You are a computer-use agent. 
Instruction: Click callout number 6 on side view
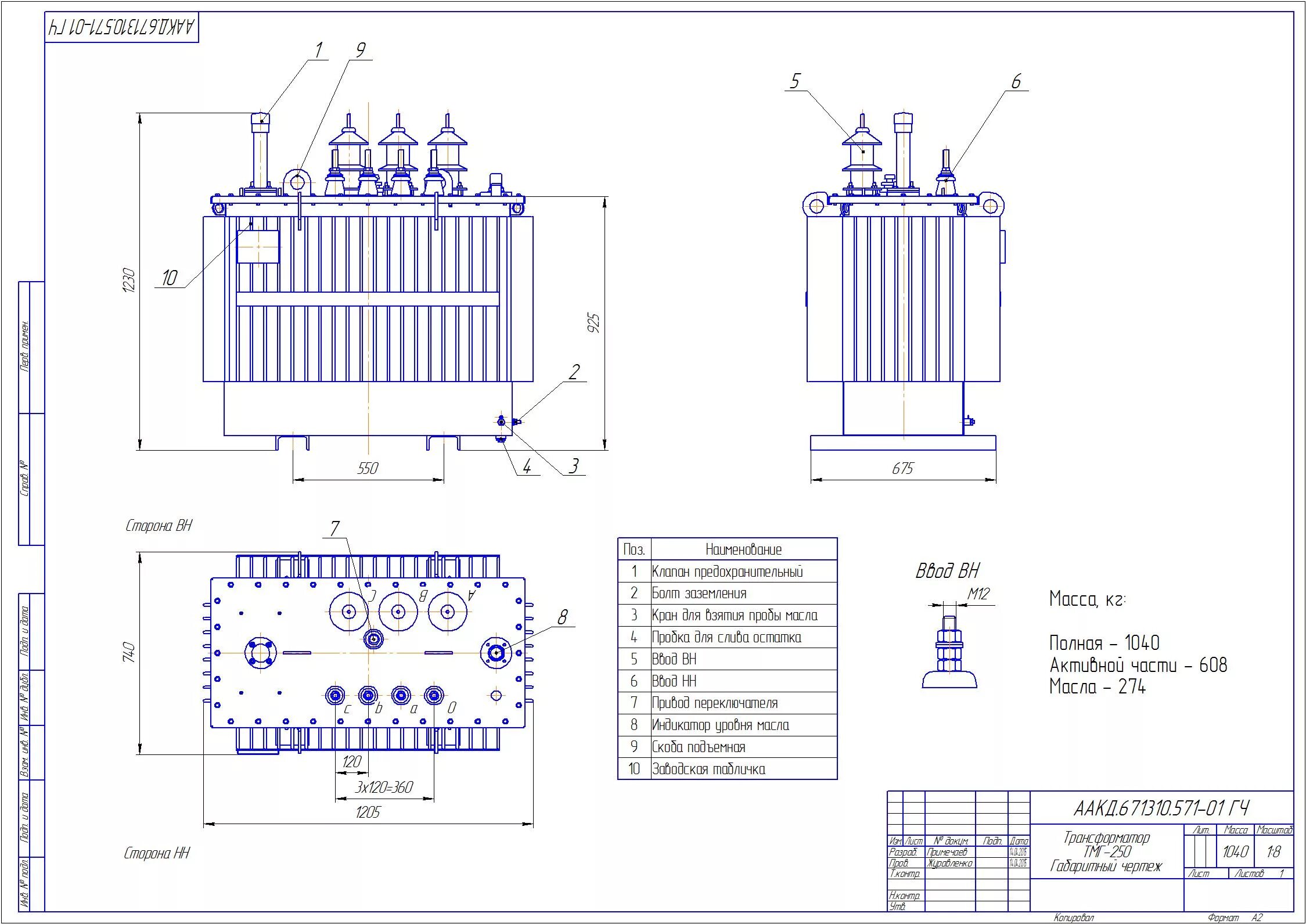tap(1016, 81)
